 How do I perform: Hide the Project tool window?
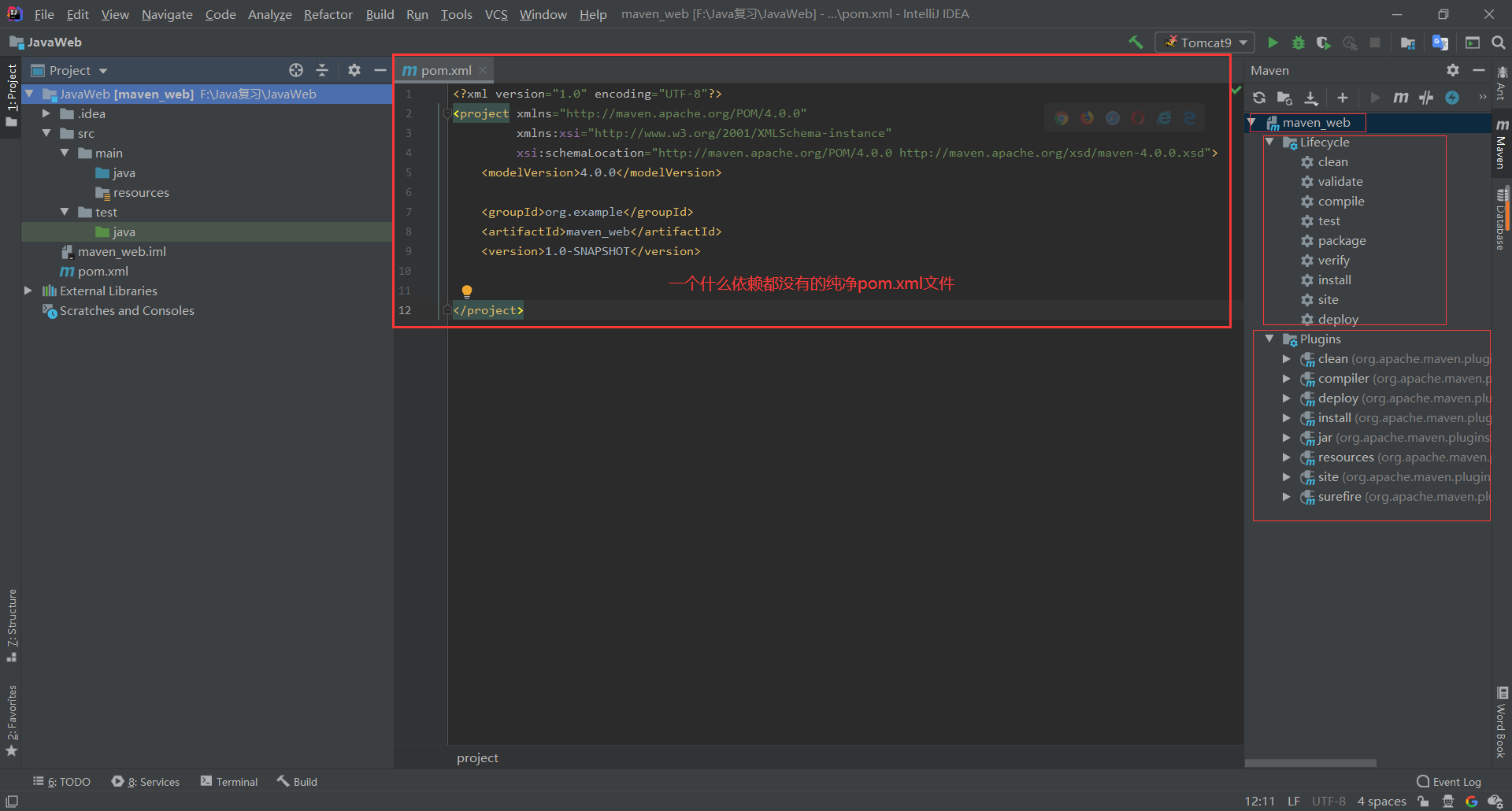380,70
